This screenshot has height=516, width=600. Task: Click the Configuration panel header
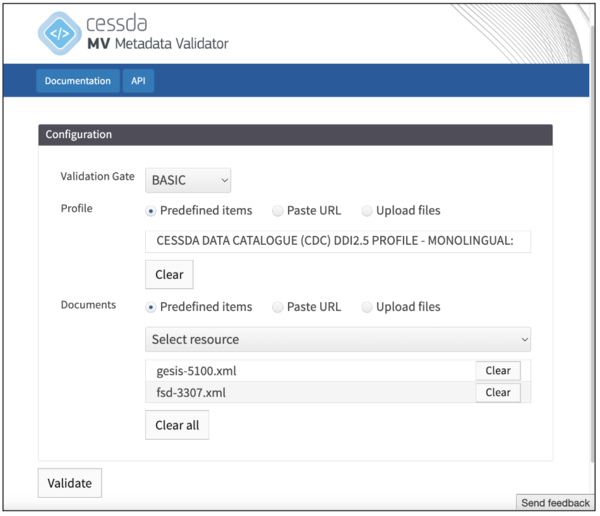point(295,134)
